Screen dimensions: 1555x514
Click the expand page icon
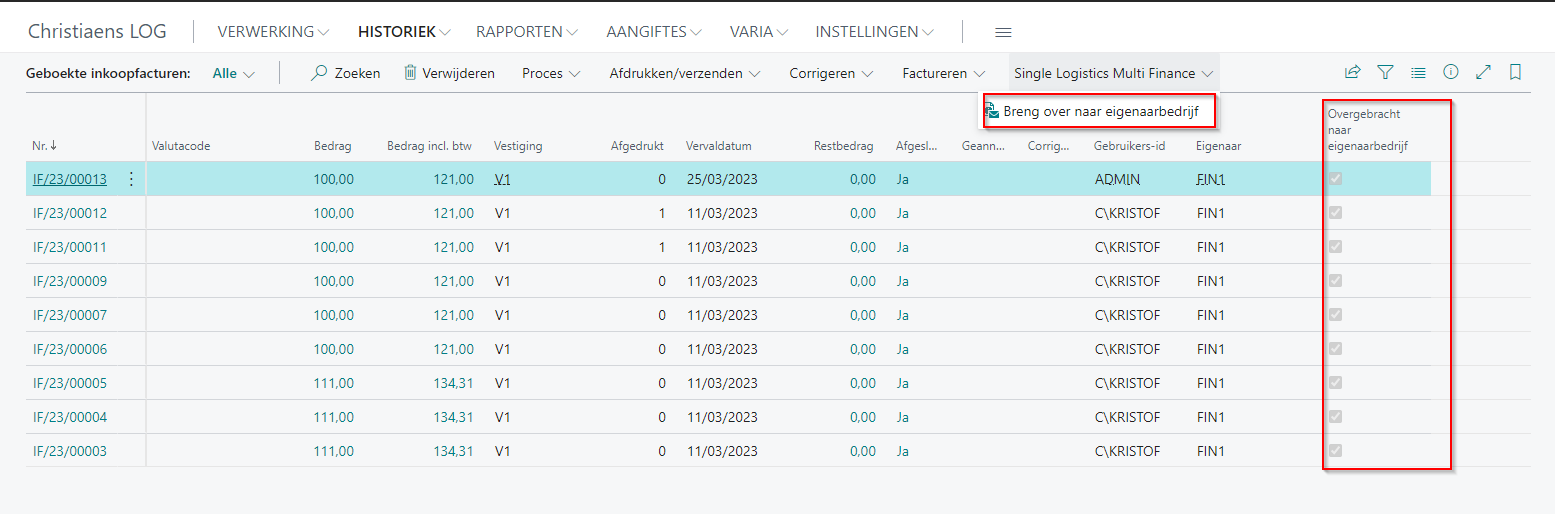point(1484,72)
